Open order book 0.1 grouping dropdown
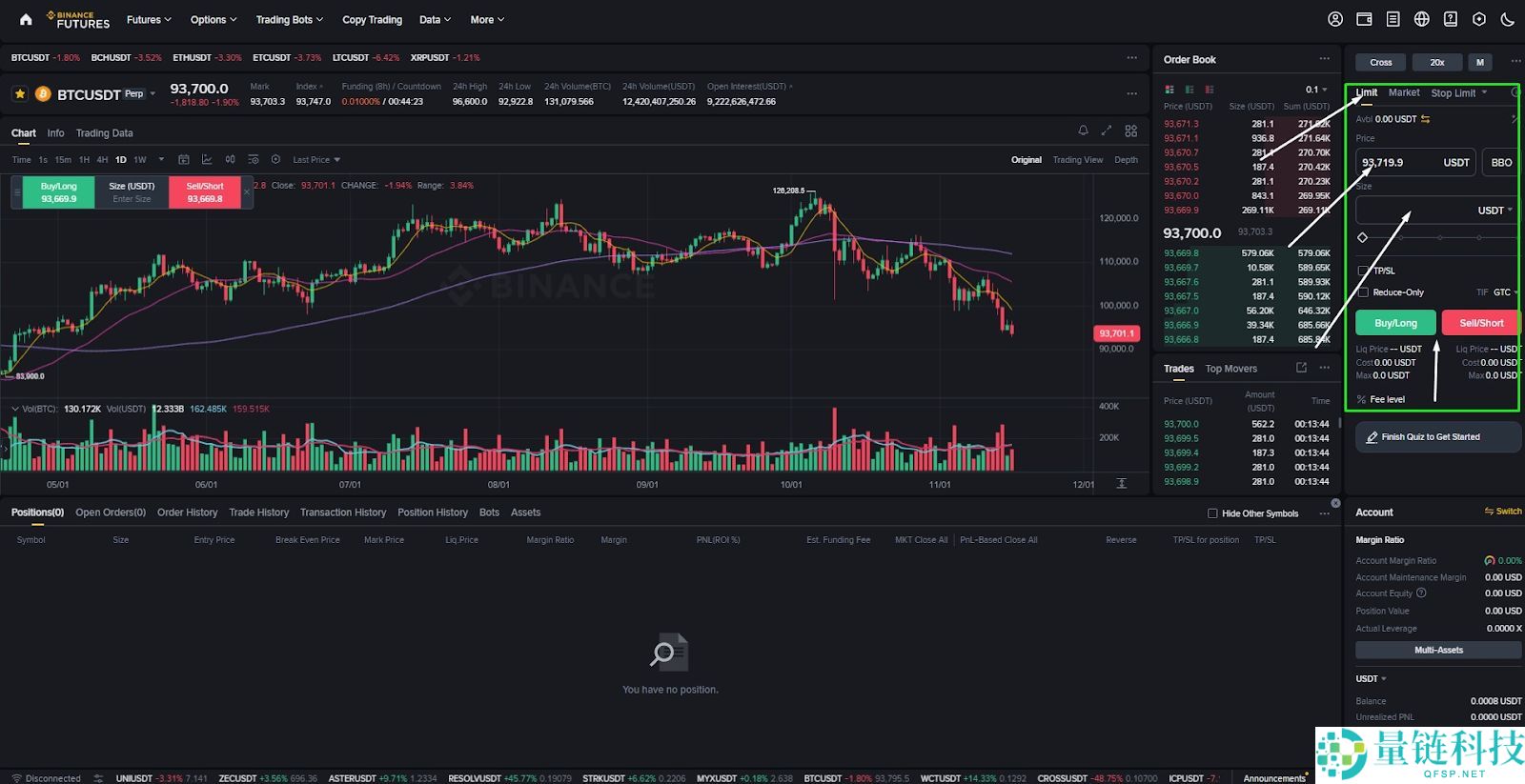 [1316, 90]
